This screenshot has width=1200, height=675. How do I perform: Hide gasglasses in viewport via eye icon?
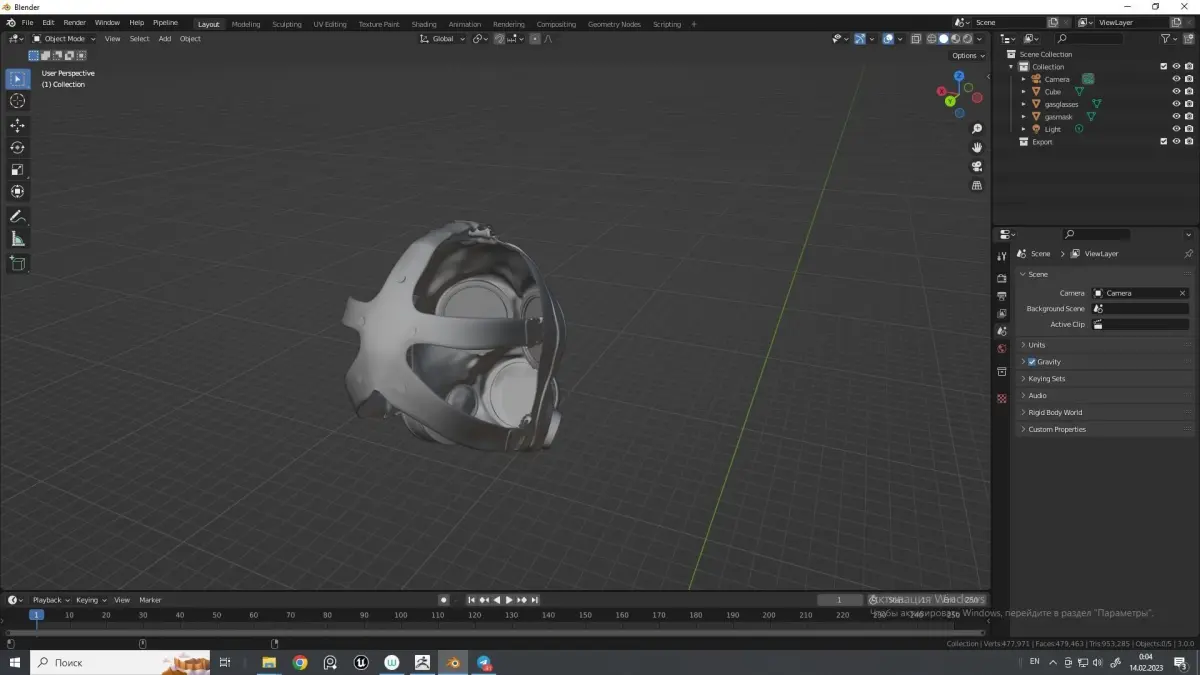pyautogui.click(x=1176, y=104)
